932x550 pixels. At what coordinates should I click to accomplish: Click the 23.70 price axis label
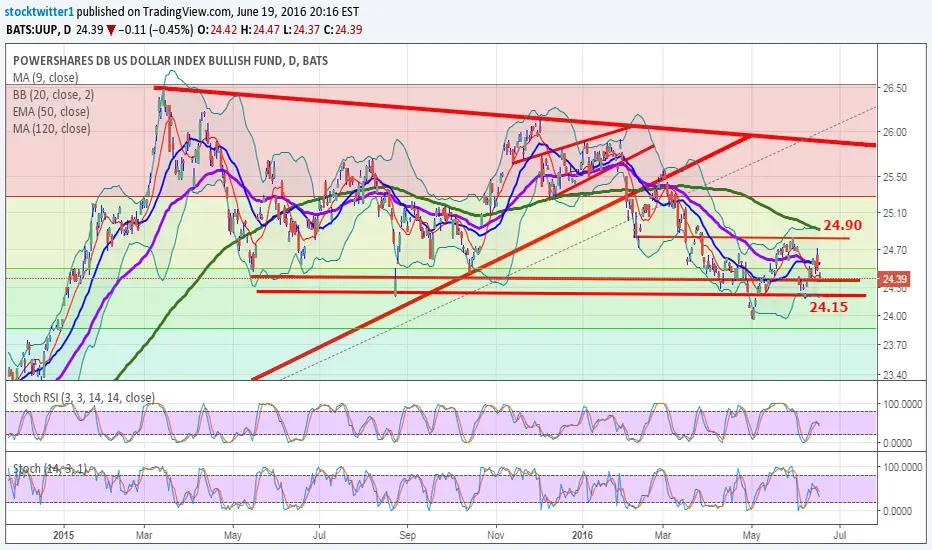[x=895, y=345]
